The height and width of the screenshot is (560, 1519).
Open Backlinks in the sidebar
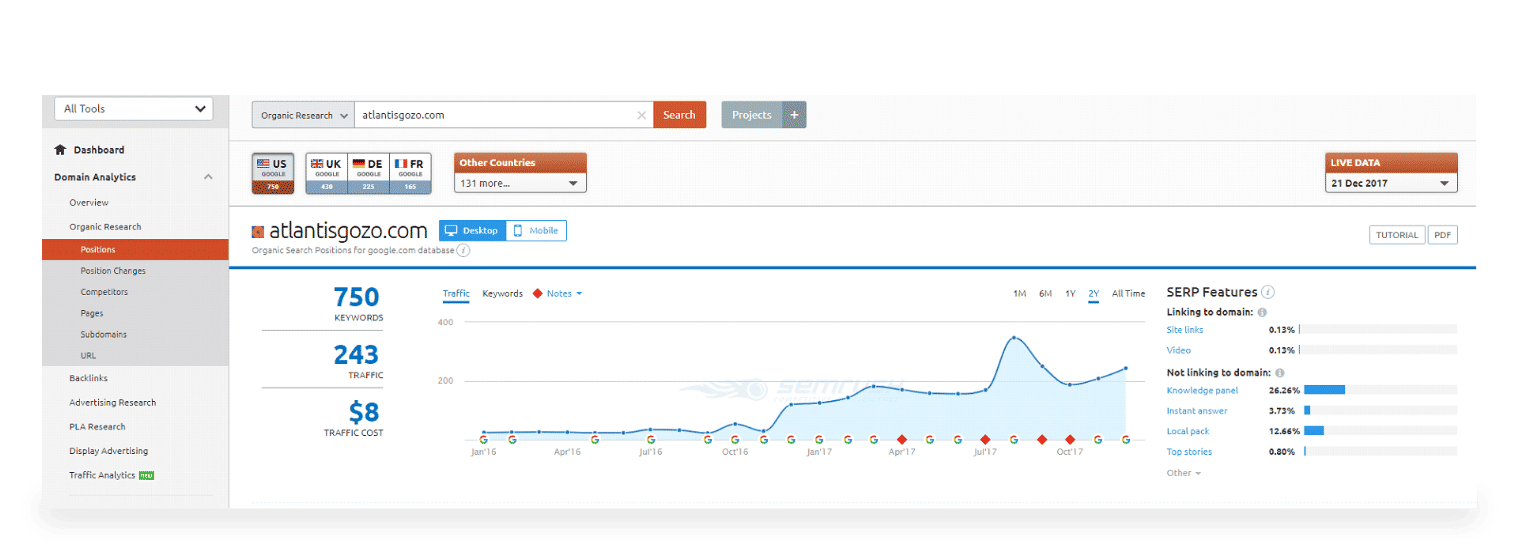click(x=88, y=379)
